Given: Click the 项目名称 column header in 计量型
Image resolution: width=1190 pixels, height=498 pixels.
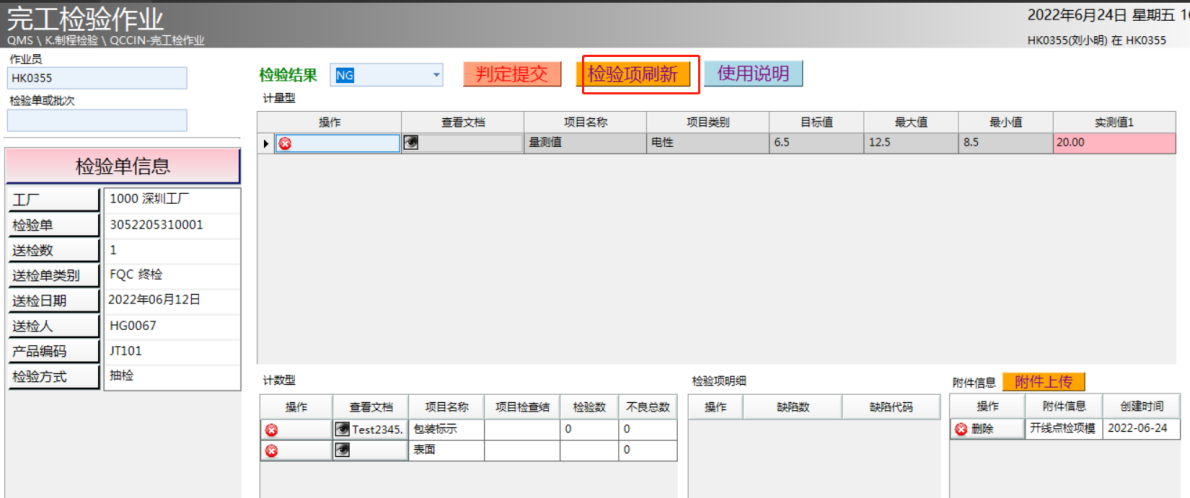Looking at the screenshot, I should tap(585, 122).
